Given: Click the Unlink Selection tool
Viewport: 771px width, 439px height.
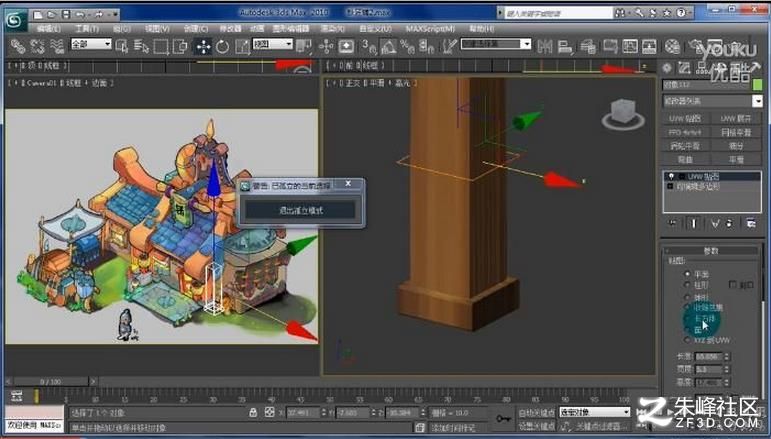Looking at the screenshot, I should click(x=38, y=46).
